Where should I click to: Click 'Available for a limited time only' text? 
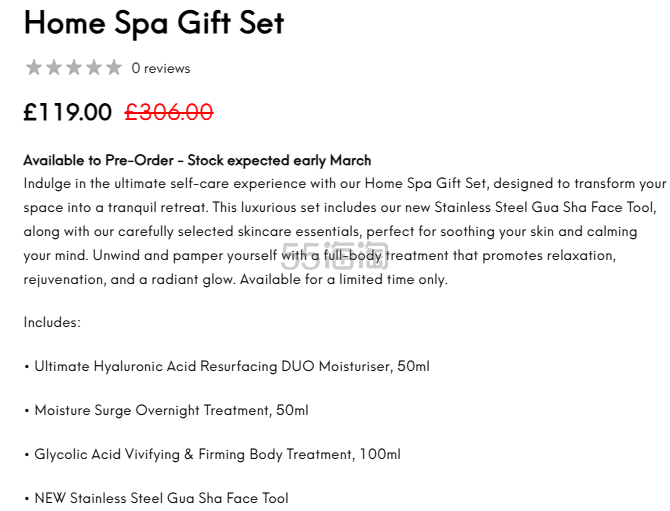(x=344, y=279)
